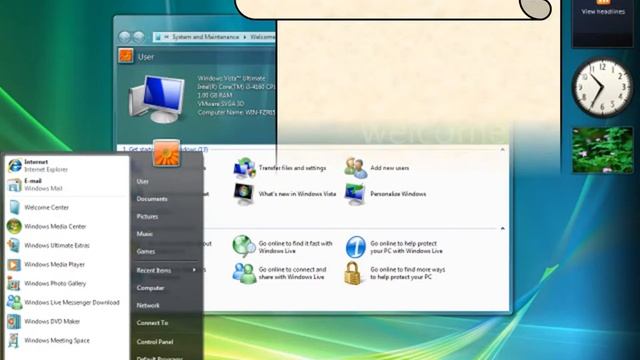Click View headlines in the sidebar gadget
The width and height of the screenshot is (640, 360).
pyautogui.click(x=603, y=12)
